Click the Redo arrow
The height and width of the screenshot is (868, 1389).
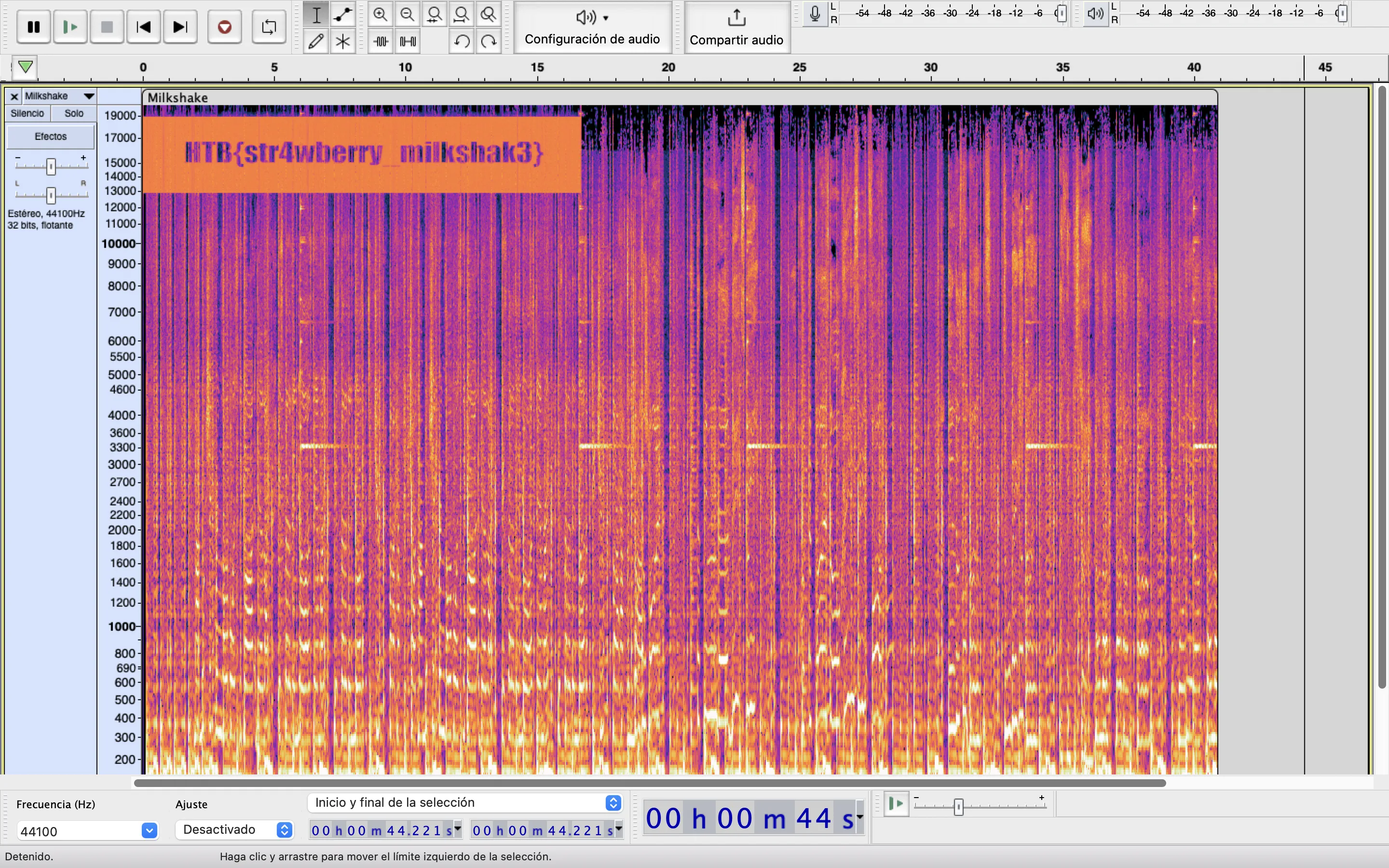pos(489,41)
